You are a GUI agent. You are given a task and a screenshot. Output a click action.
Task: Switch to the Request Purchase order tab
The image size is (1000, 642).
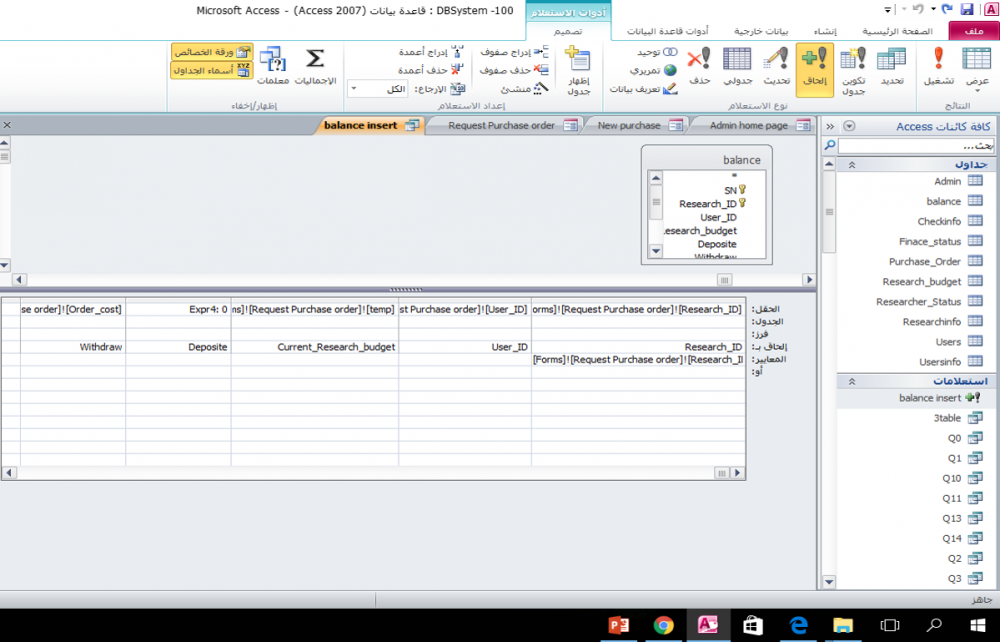click(502, 126)
